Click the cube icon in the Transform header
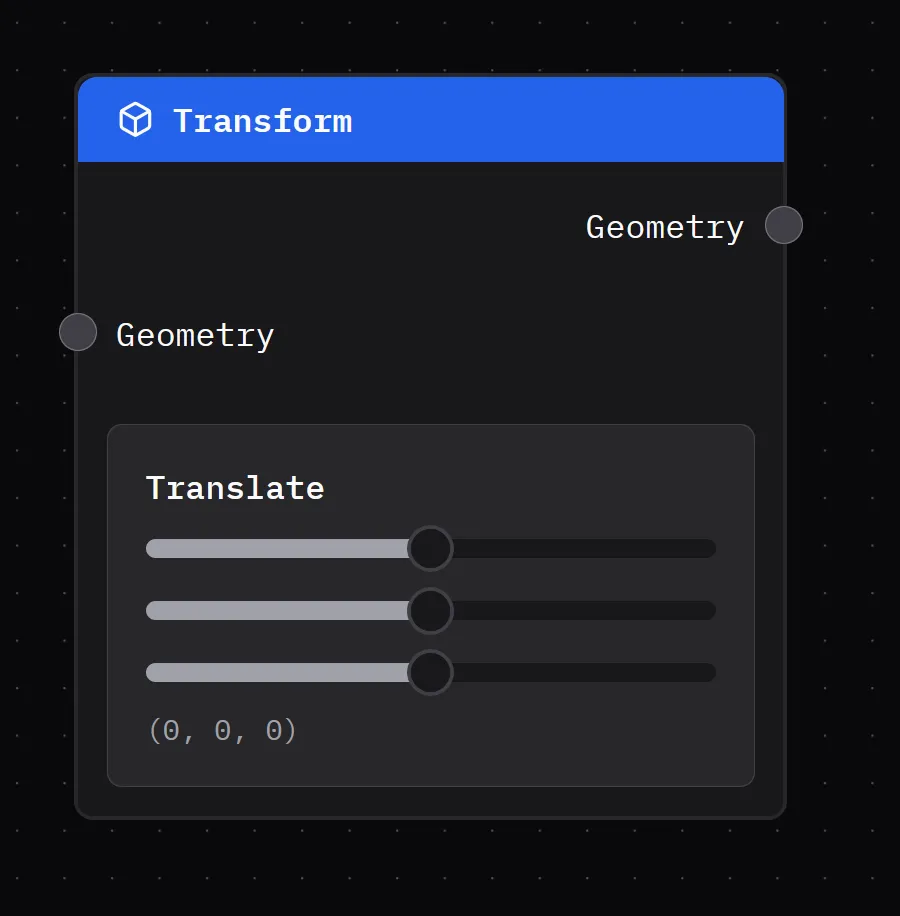The height and width of the screenshot is (916, 900). pos(135,119)
